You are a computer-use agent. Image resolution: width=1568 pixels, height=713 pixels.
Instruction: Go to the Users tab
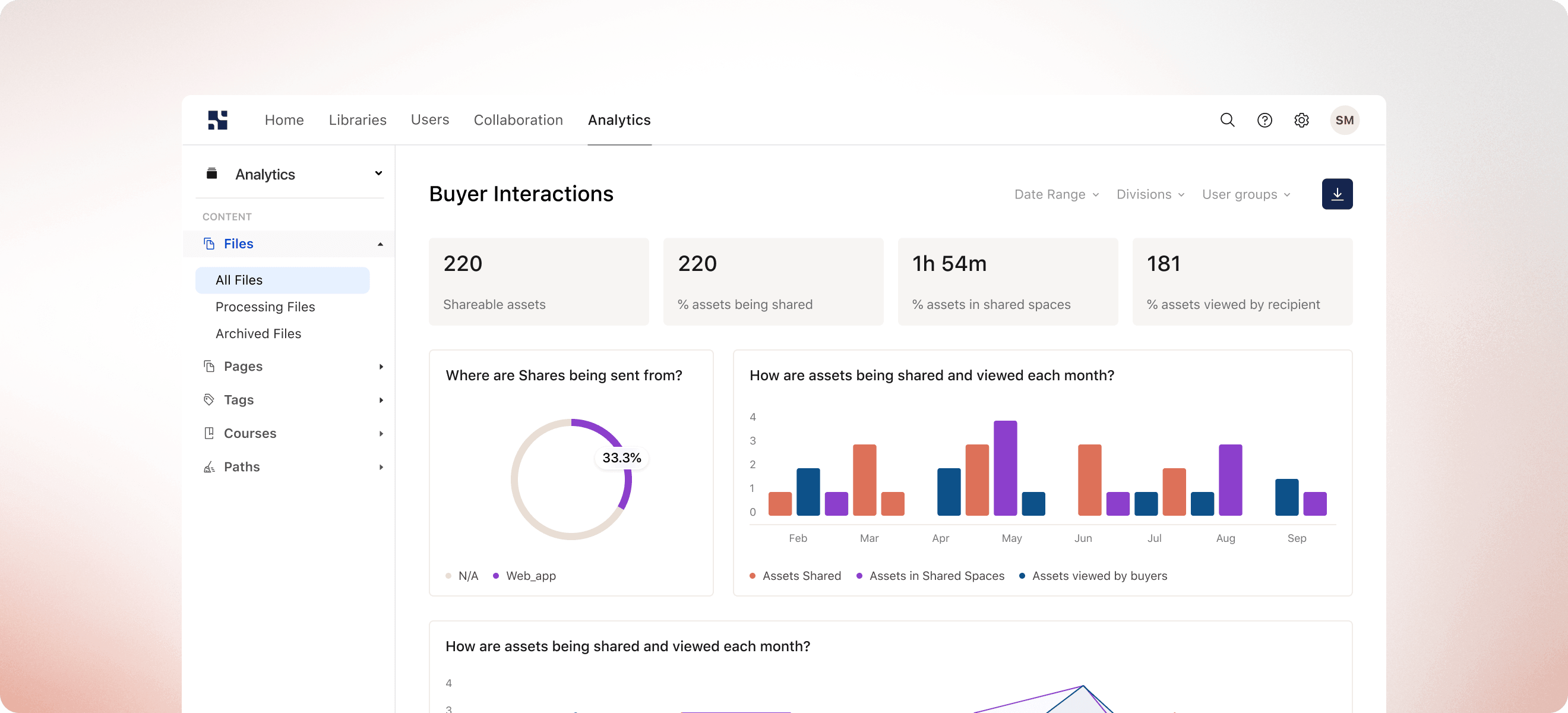[x=430, y=120]
